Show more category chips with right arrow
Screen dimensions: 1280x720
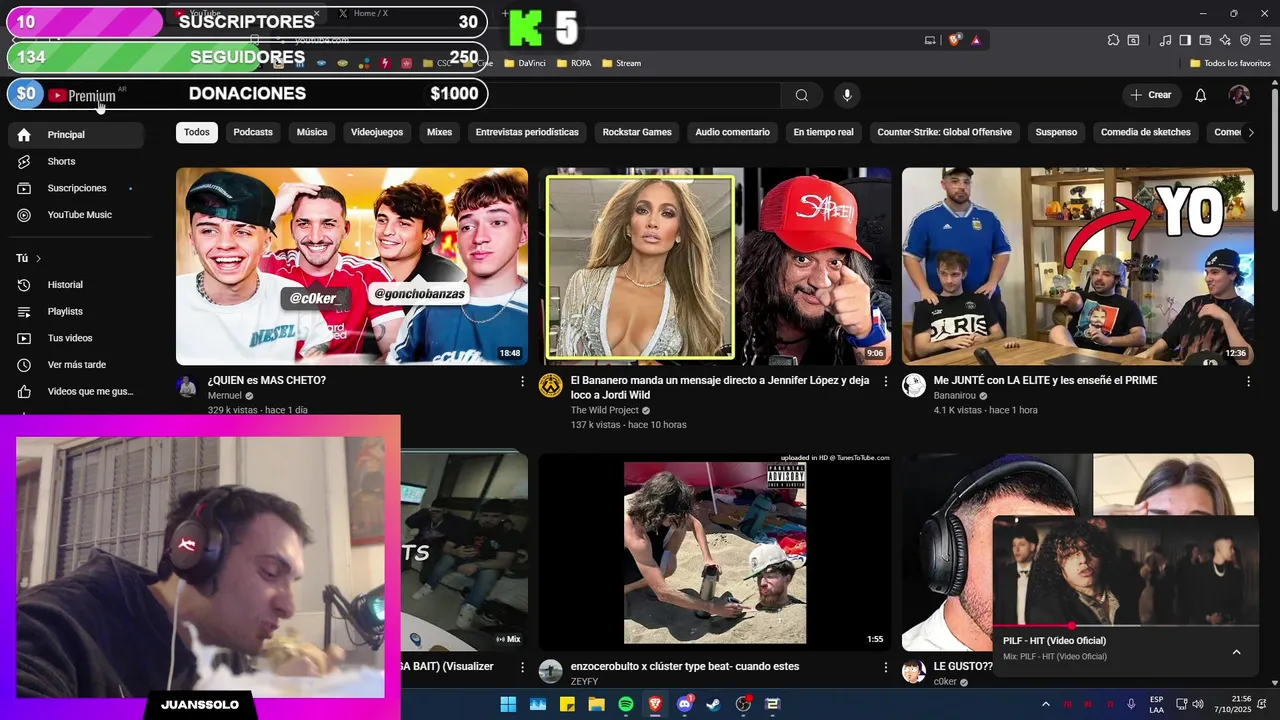(x=1250, y=132)
